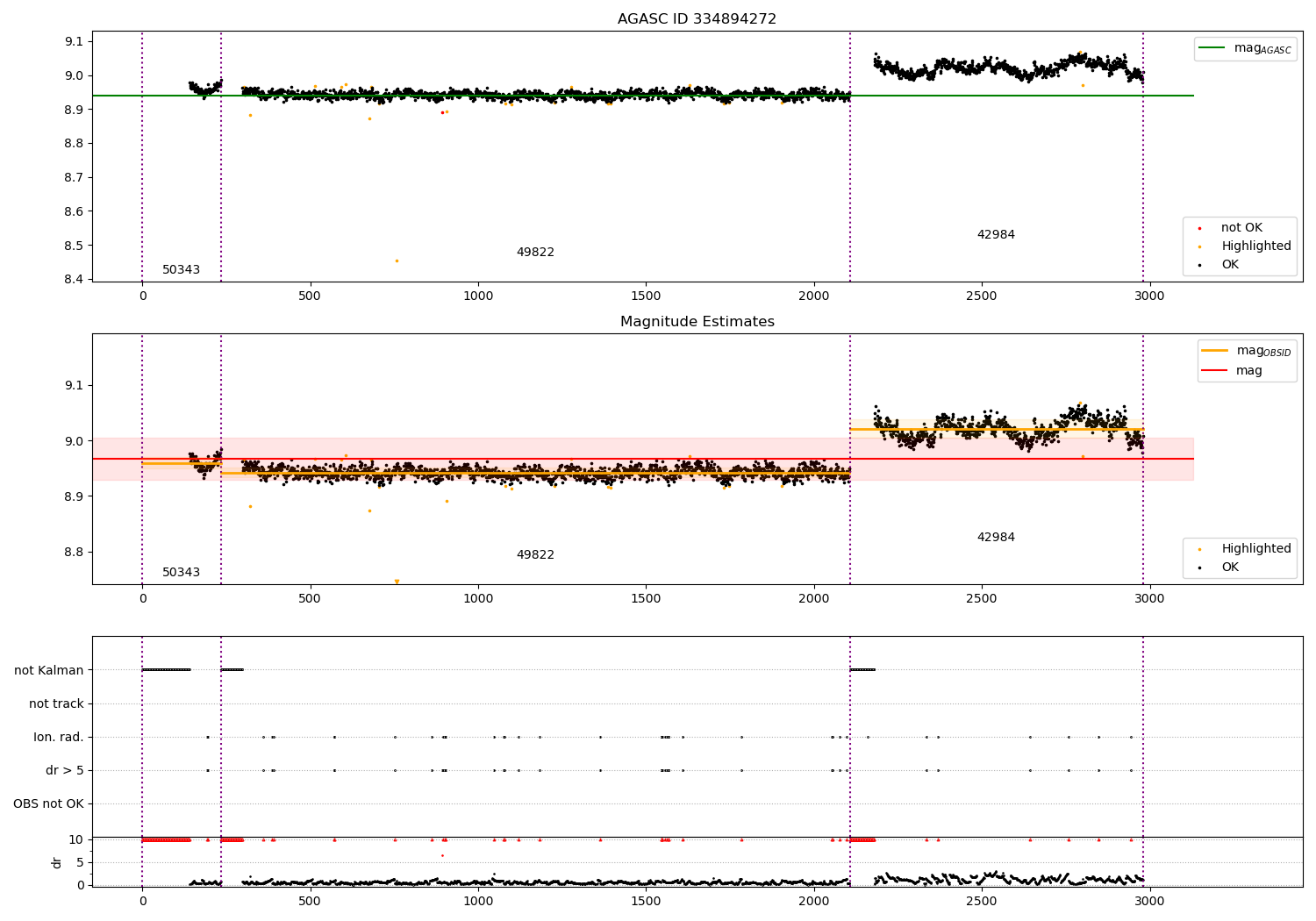Select the mag OBSID legend entry
The image size is (1316, 921).
coord(1247,352)
